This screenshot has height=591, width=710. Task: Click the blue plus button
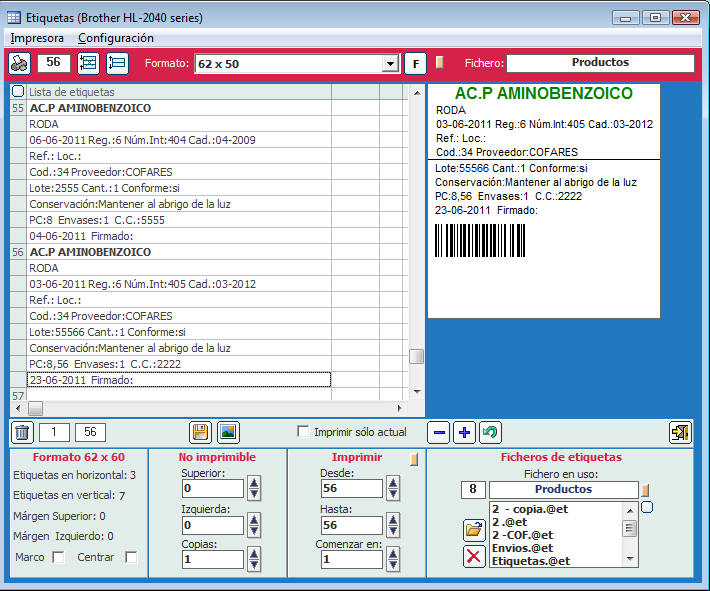tap(464, 432)
